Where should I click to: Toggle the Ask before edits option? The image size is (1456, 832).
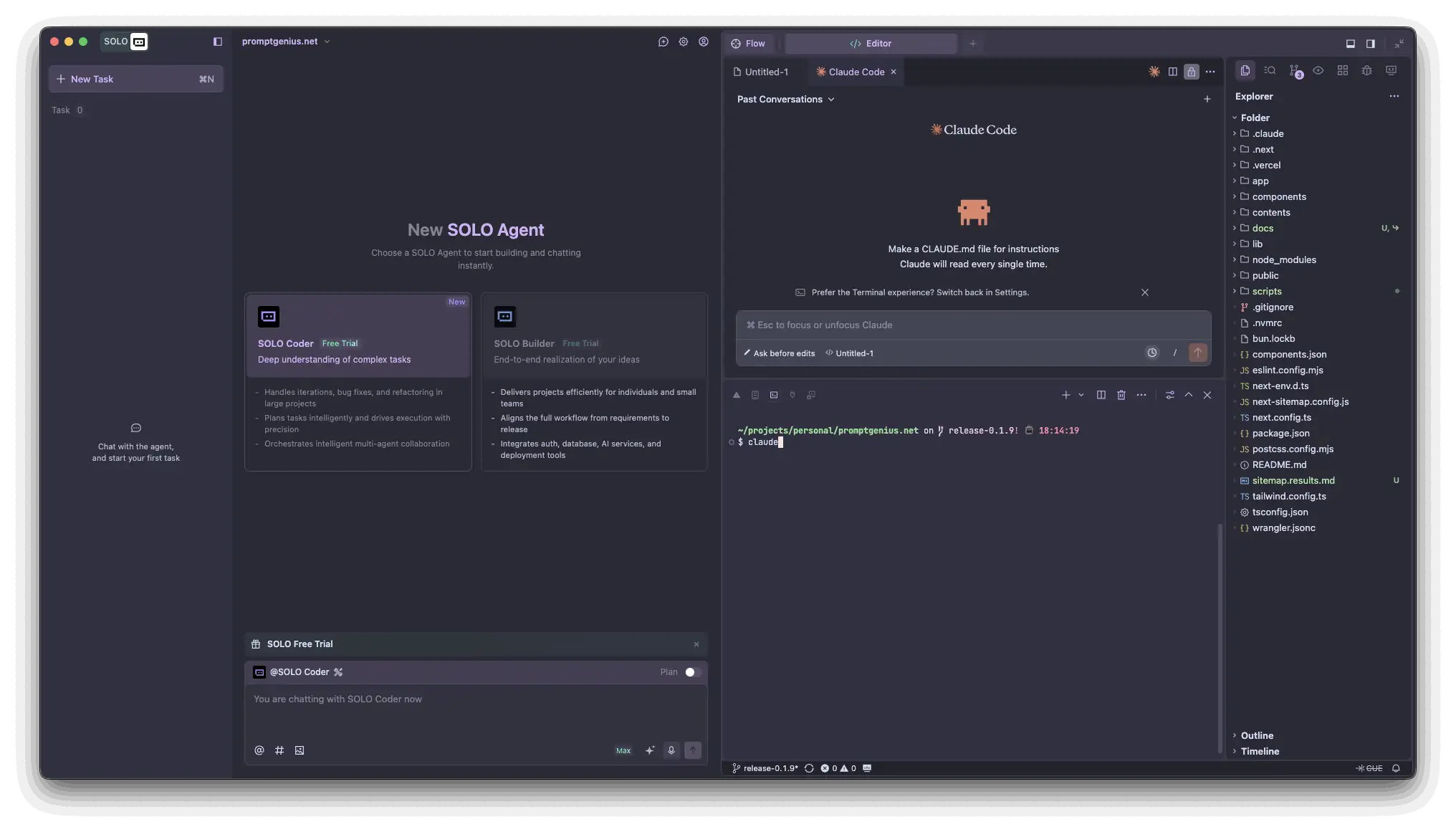point(779,353)
